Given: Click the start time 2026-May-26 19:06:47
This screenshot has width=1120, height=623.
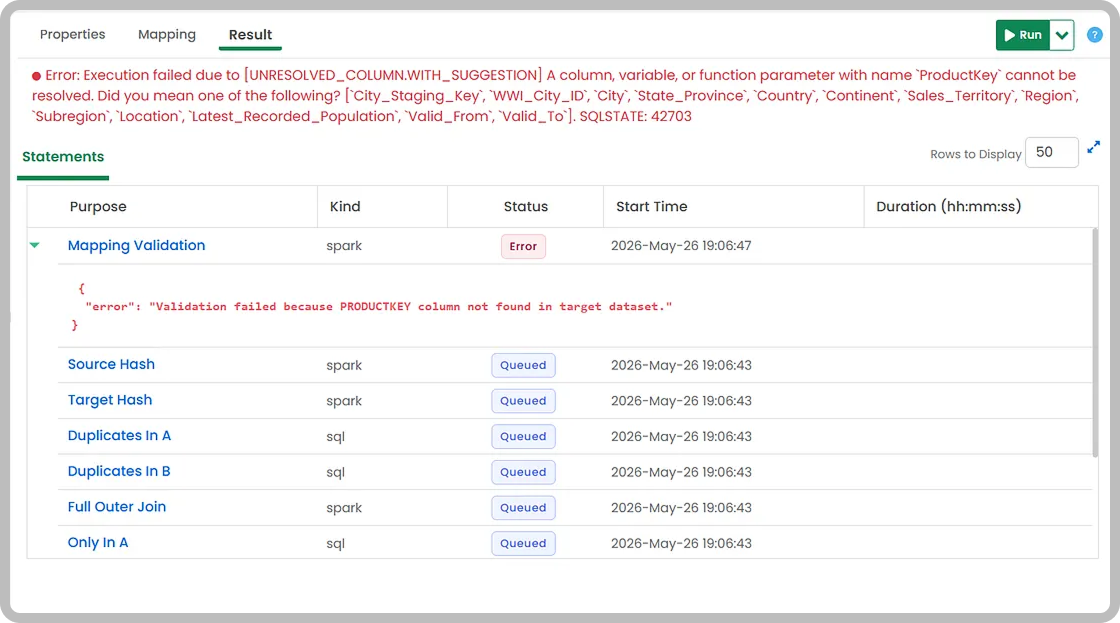Looking at the screenshot, I should (x=681, y=246).
